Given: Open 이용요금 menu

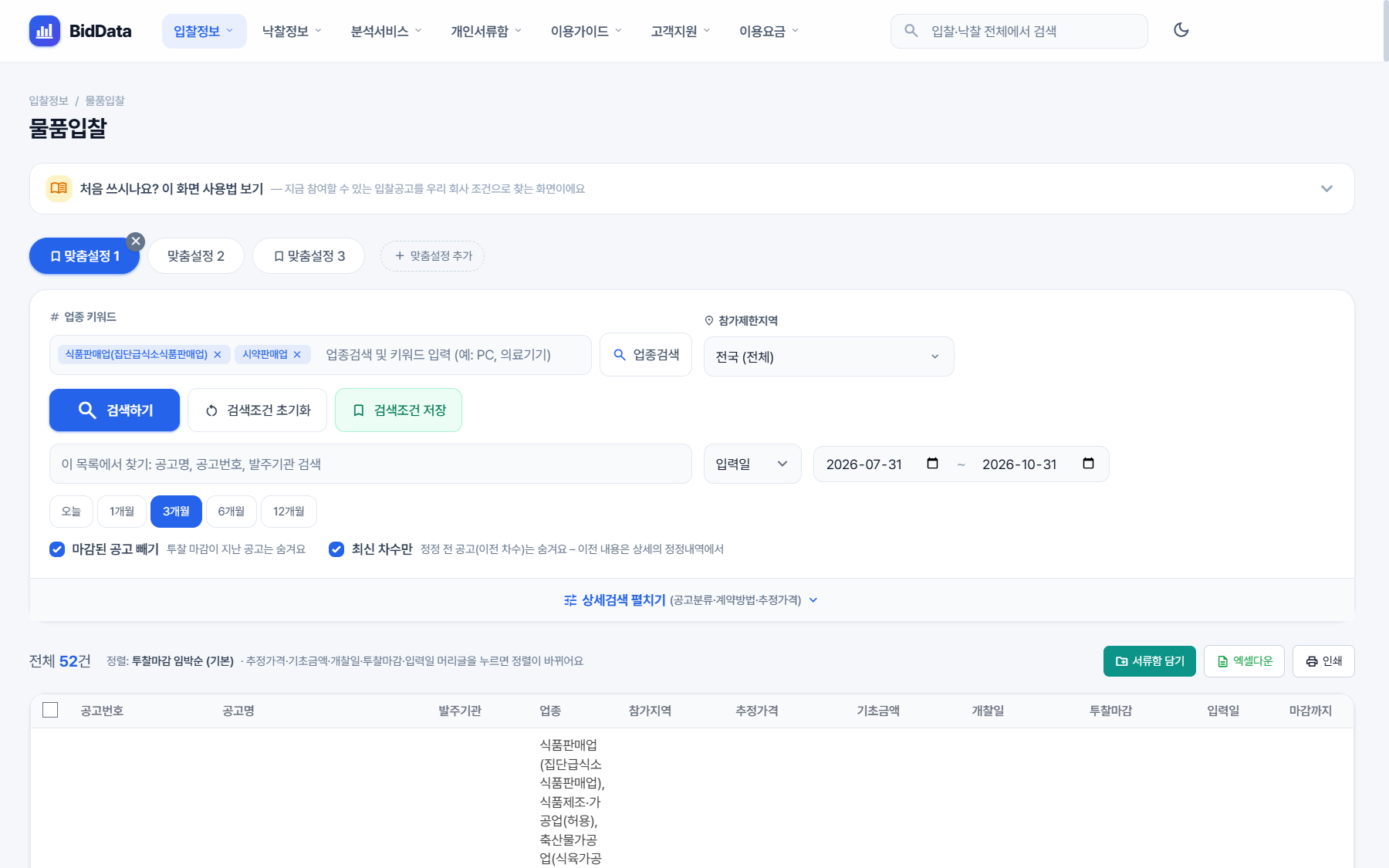Looking at the screenshot, I should click(769, 31).
